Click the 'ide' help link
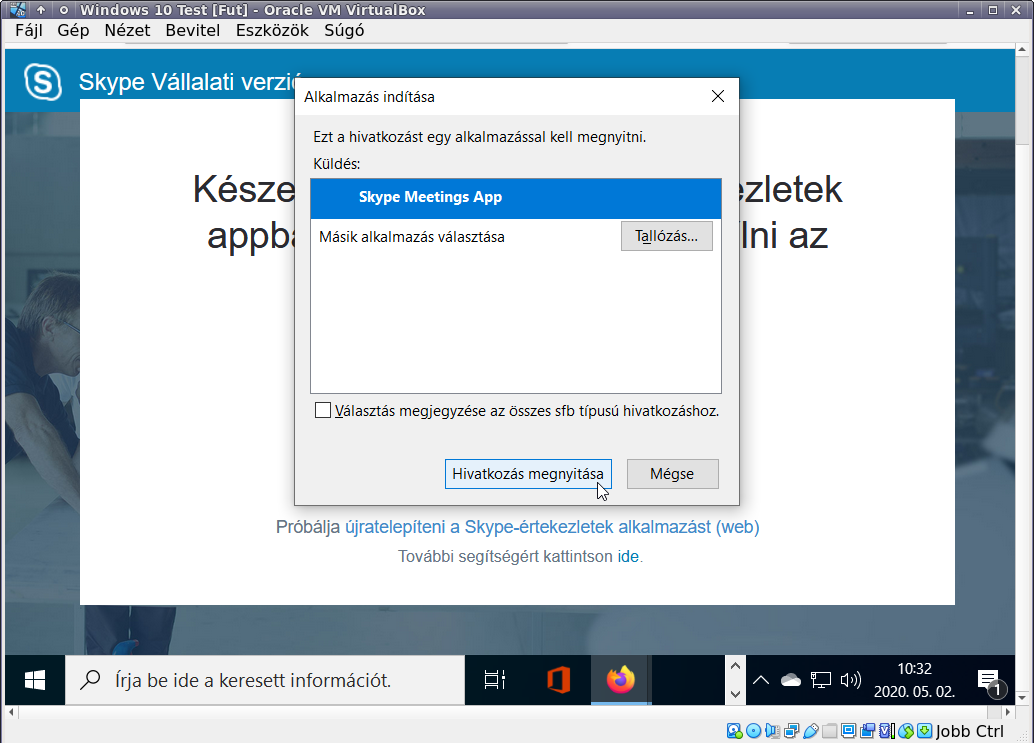This screenshot has height=743, width=1034. tap(628, 556)
